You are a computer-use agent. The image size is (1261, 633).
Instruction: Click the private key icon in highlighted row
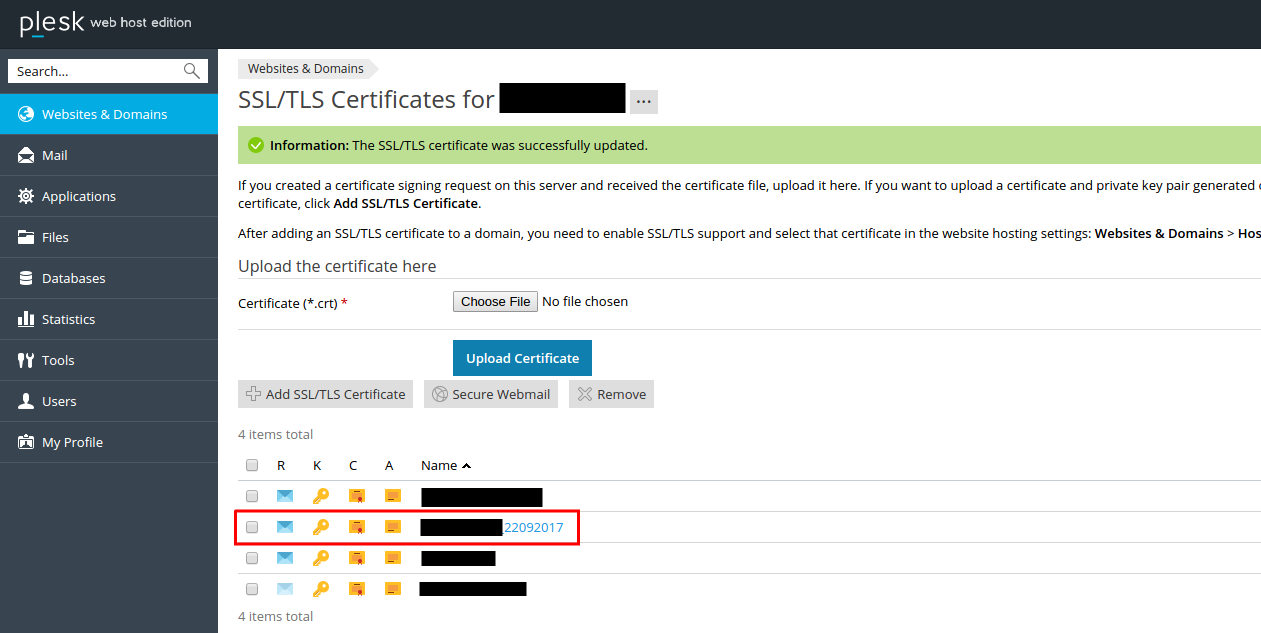point(320,527)
